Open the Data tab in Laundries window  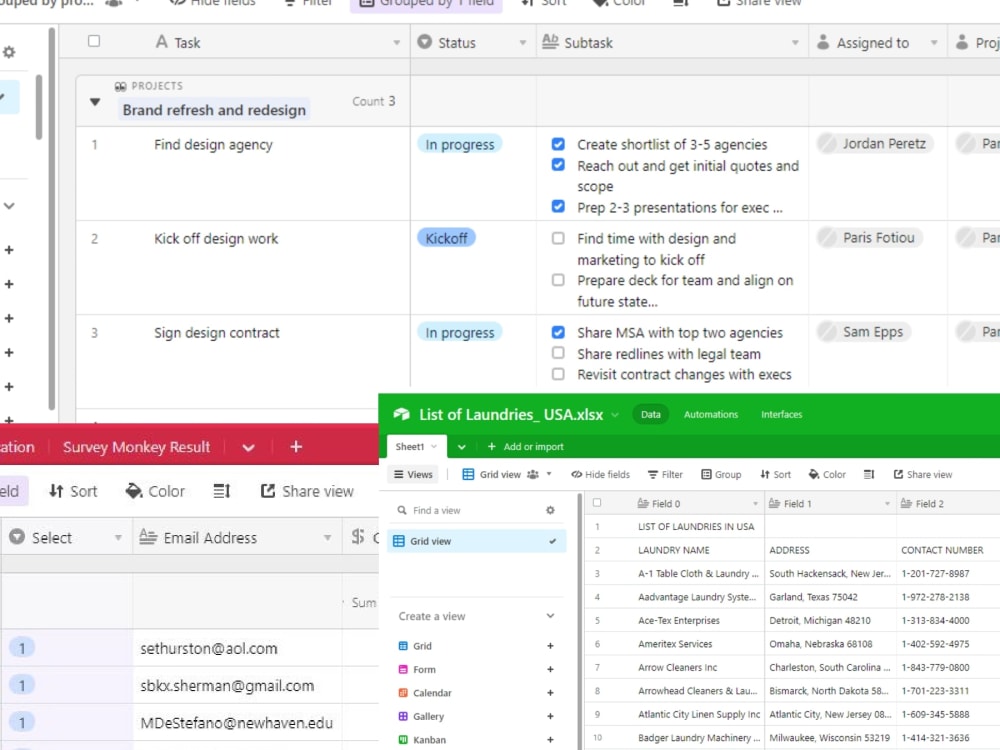click(x=650, y=412)
